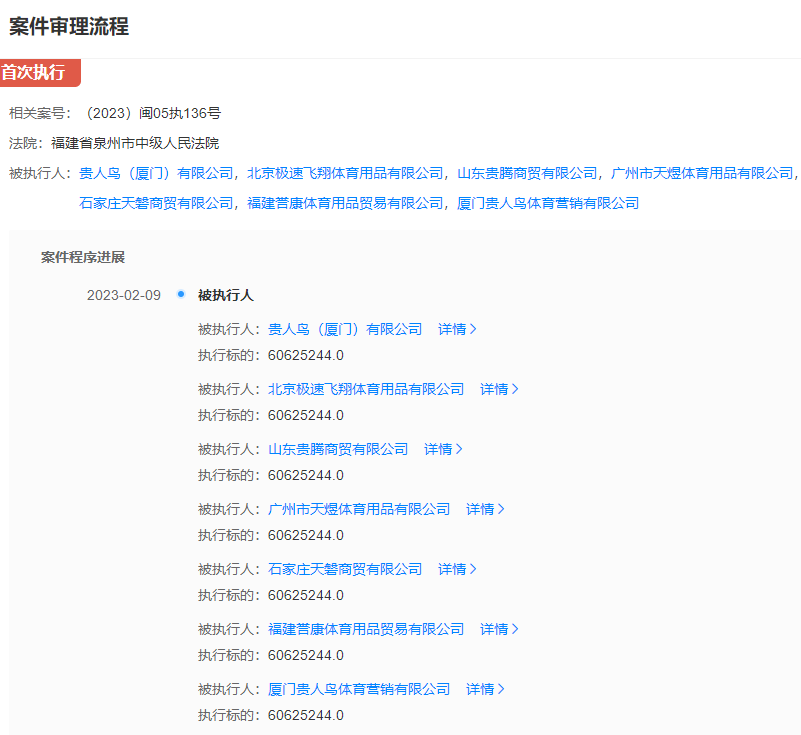Viewport: 801px width, 735px height.
Task: Open 福建菩康体育用品贸易有限公司 link in header list
Action: (x=345, y=203)
